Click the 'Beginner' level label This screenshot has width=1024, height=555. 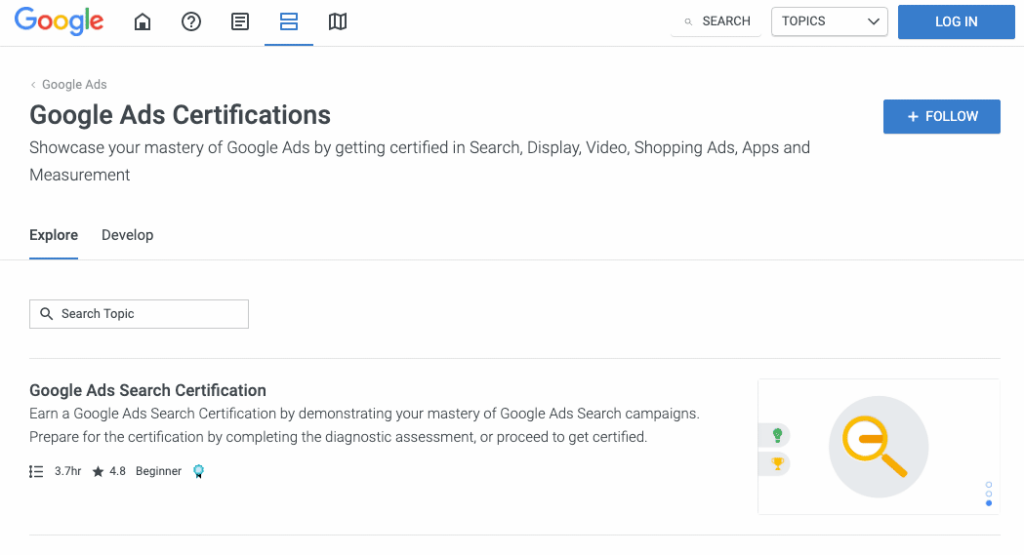pos(159,471)
